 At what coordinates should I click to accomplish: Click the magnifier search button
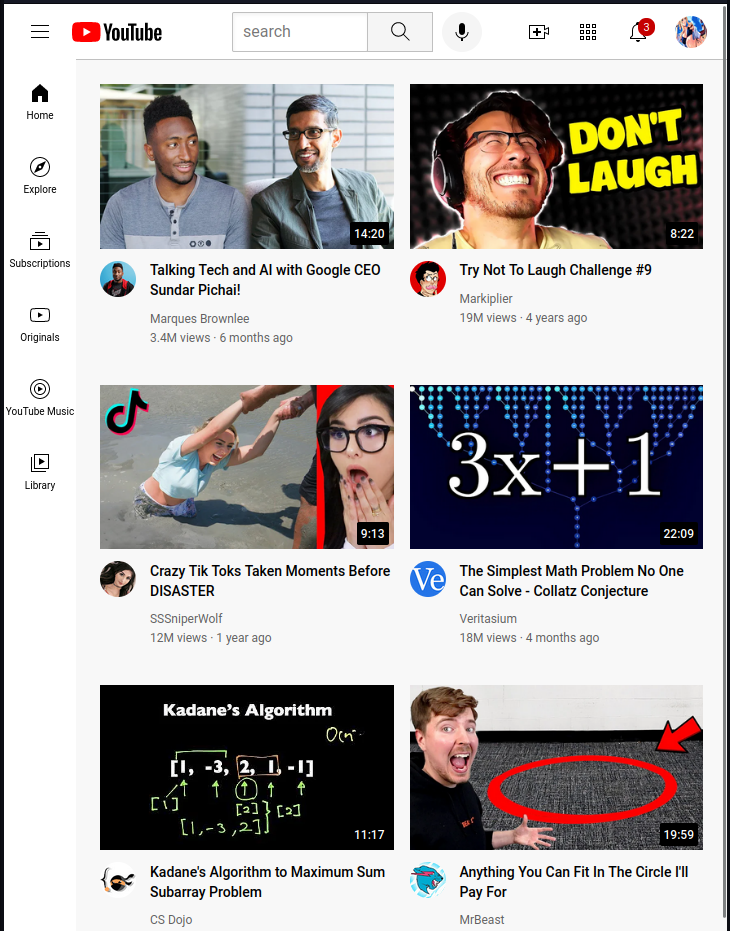coord(400,31)
